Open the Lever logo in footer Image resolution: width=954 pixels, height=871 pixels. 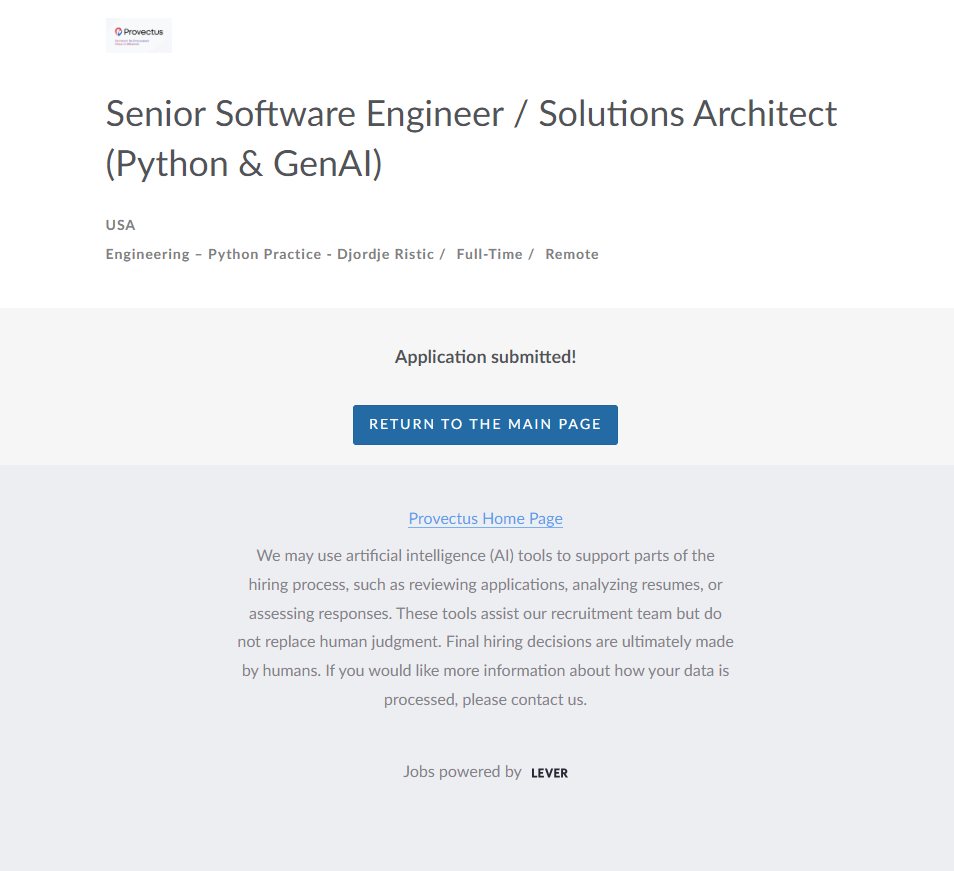pyautogui.click(x=549, y=773)
